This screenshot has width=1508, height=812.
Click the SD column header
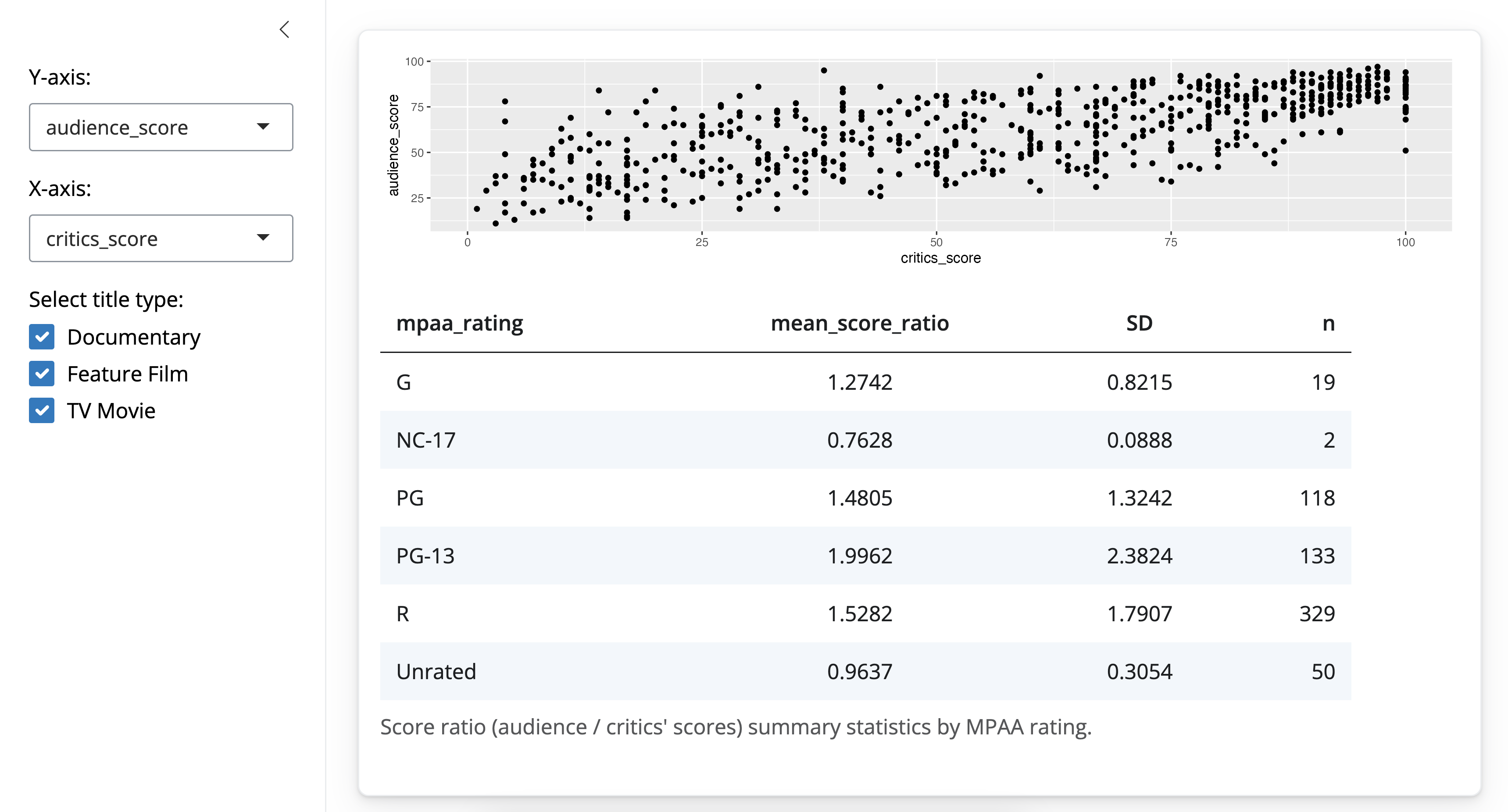tap(1139, 323)
